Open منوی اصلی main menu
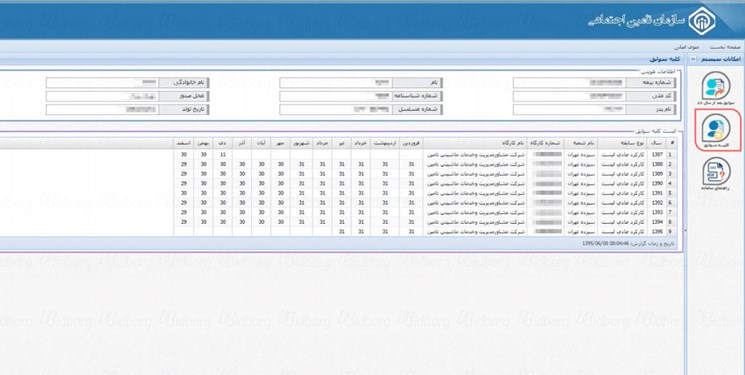The height and width of the screenshot is (375, 745). tap(687, 47)
